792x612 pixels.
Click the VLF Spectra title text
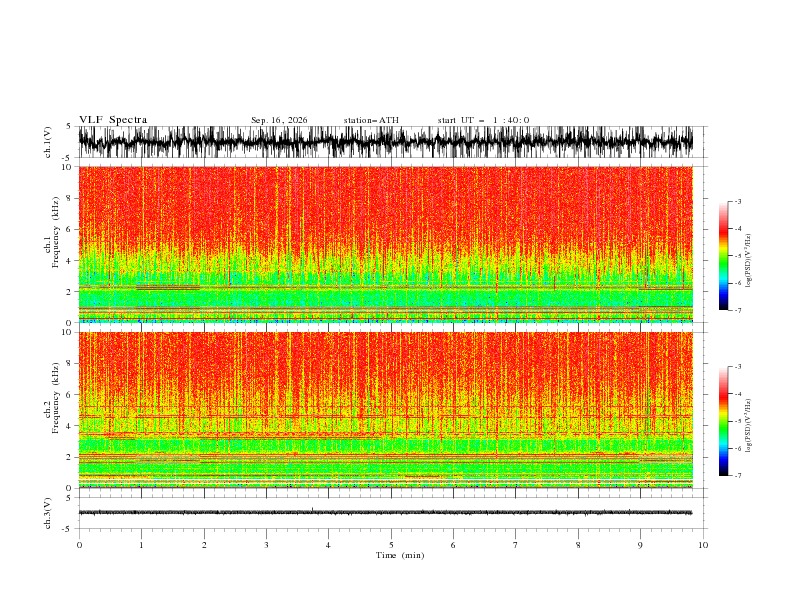[113, 120]
